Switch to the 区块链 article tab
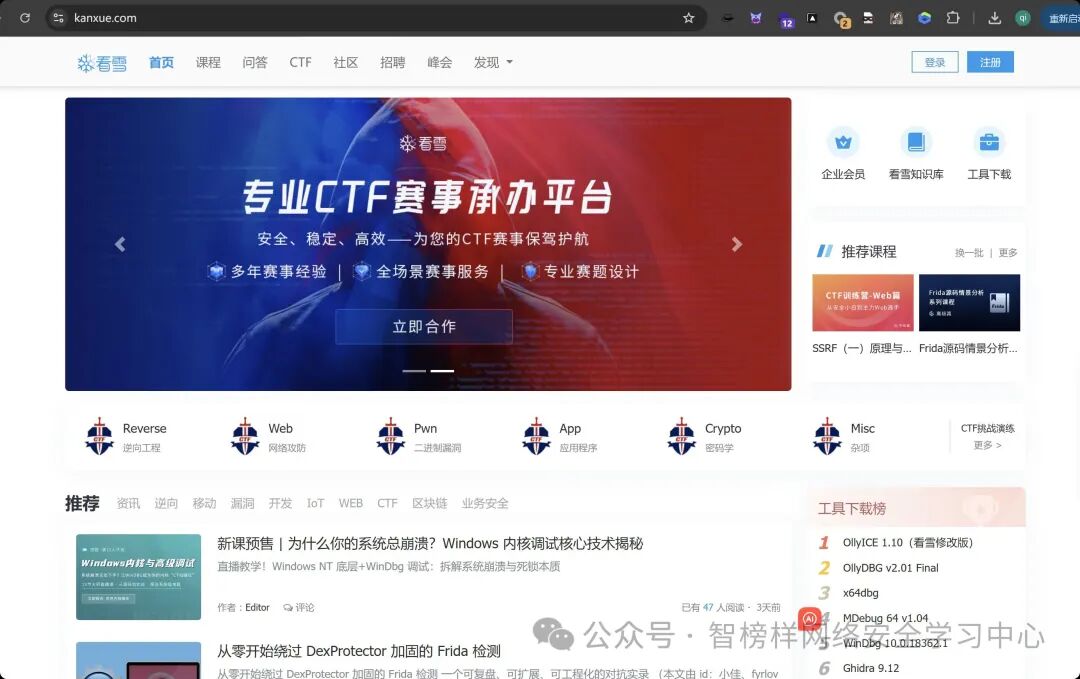 [430, 503]
